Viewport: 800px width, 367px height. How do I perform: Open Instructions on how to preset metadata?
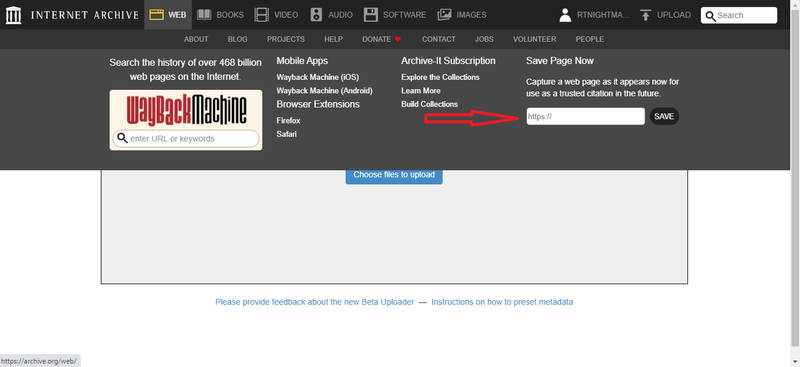point(503,302)
